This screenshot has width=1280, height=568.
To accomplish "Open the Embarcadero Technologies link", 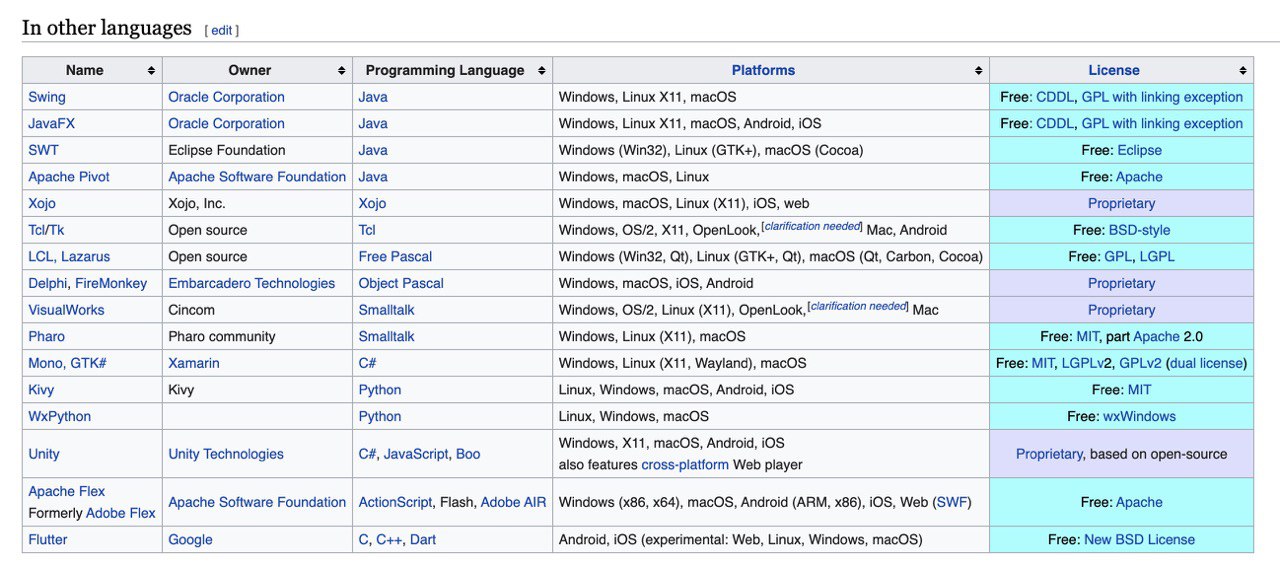I will [x=252, y=283].
